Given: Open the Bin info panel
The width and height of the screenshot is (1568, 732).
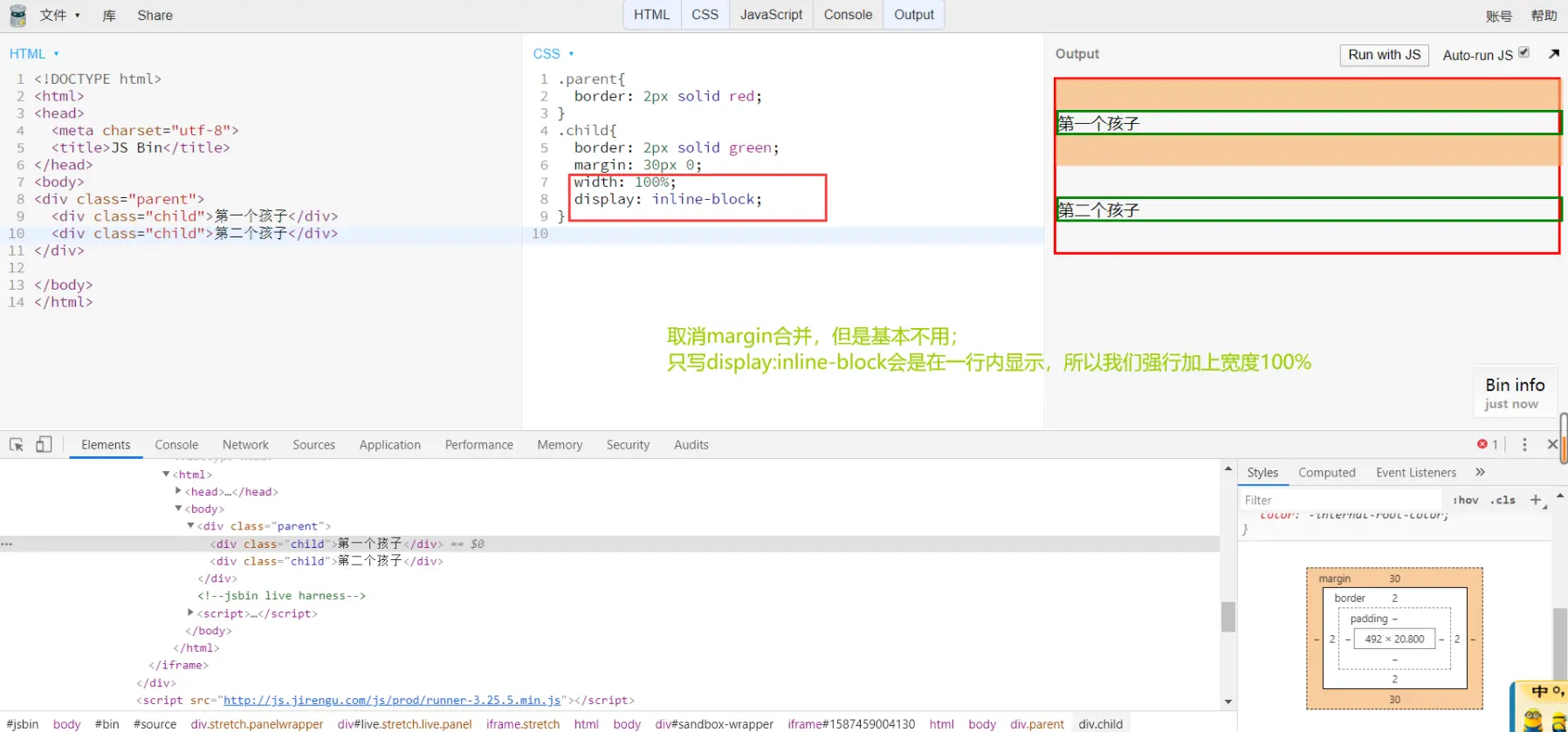Looking at the screenshot, I should pos(1515,393).
